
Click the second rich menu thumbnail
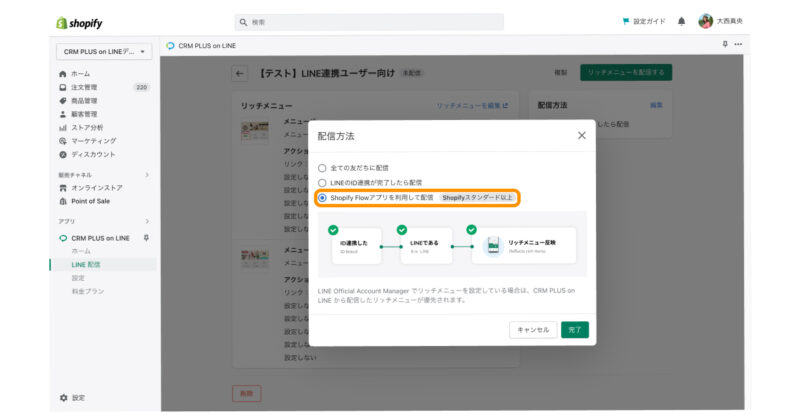pos(255,259)
